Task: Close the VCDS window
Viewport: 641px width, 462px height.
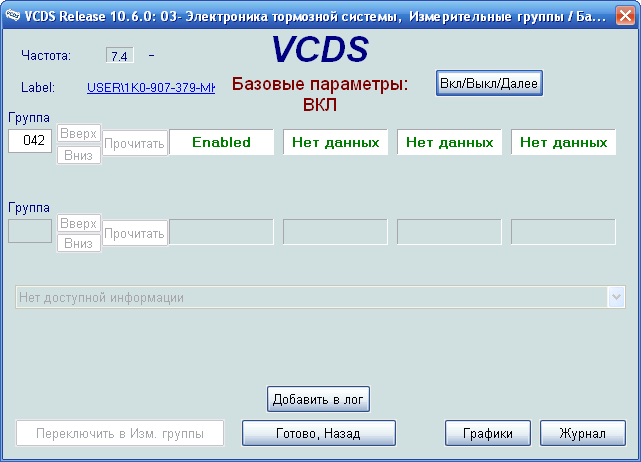Action: tap(625, 16)
